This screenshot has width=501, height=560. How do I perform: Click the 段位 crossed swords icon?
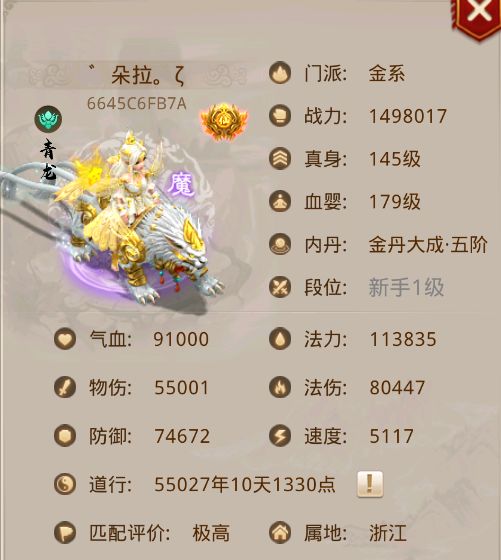[x=280, y=287]
